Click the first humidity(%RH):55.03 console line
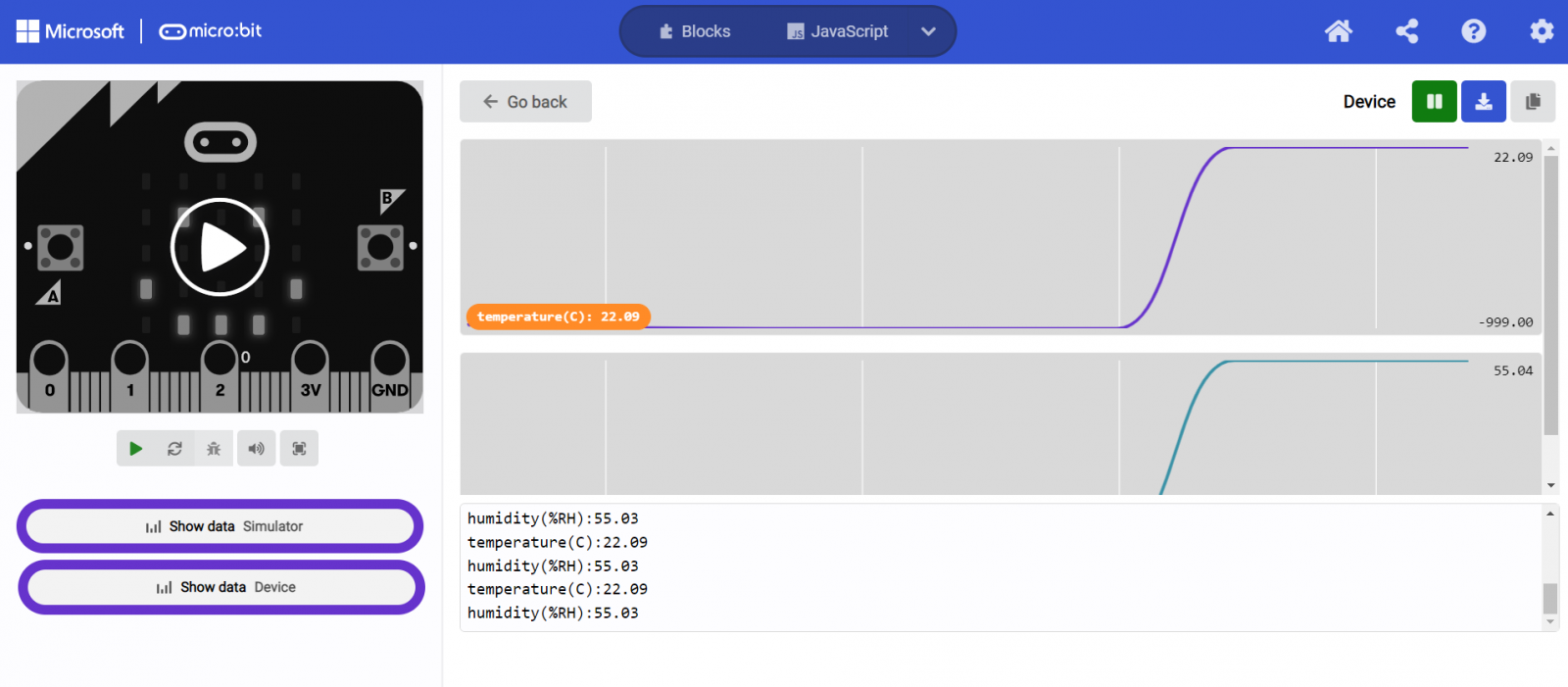This screenshot has width=1568, height=687. pos(553,519)
